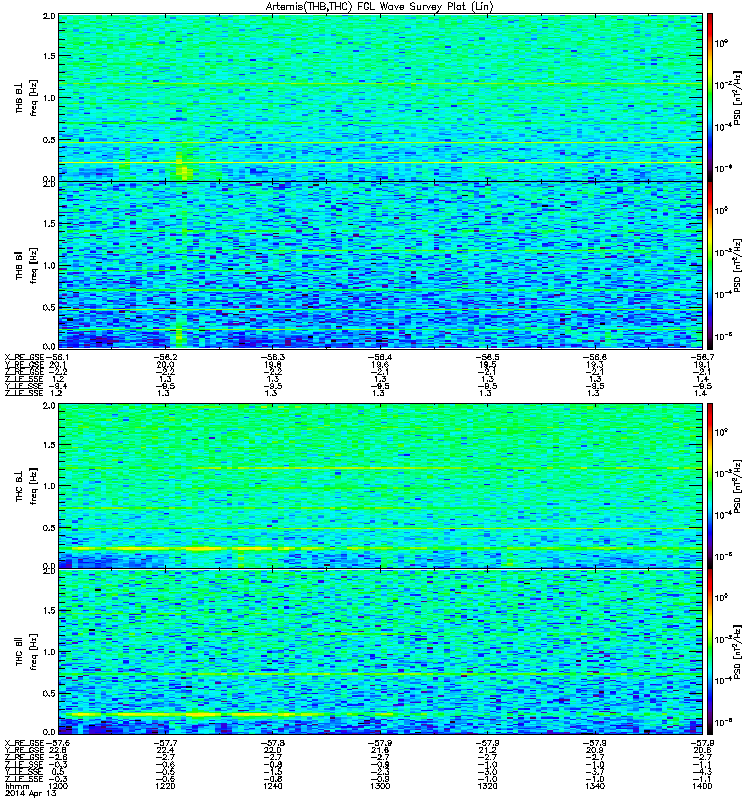Click the color bar beside the THB B∥ panel
Screen dimensions: 750x800
(709, 265)
